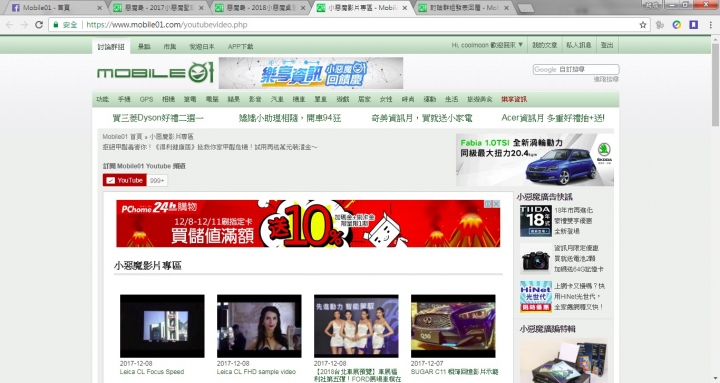720x383 pixels.
Task: Click the 樂享資訊 小惡魔回饋慶 header banner
Action: pyautogui.click(x=311, y=73)
